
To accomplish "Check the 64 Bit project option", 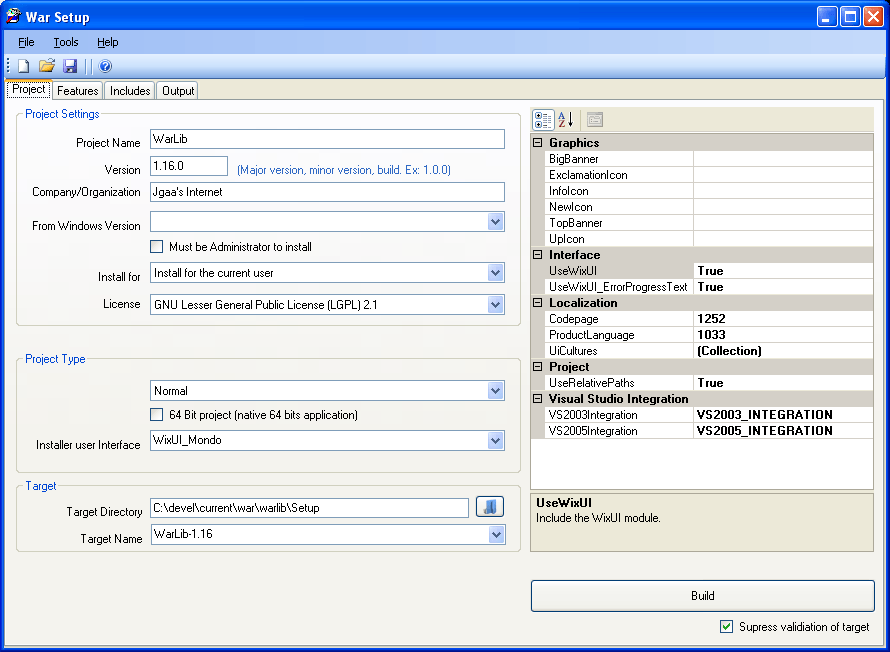I will pos(157,415).
